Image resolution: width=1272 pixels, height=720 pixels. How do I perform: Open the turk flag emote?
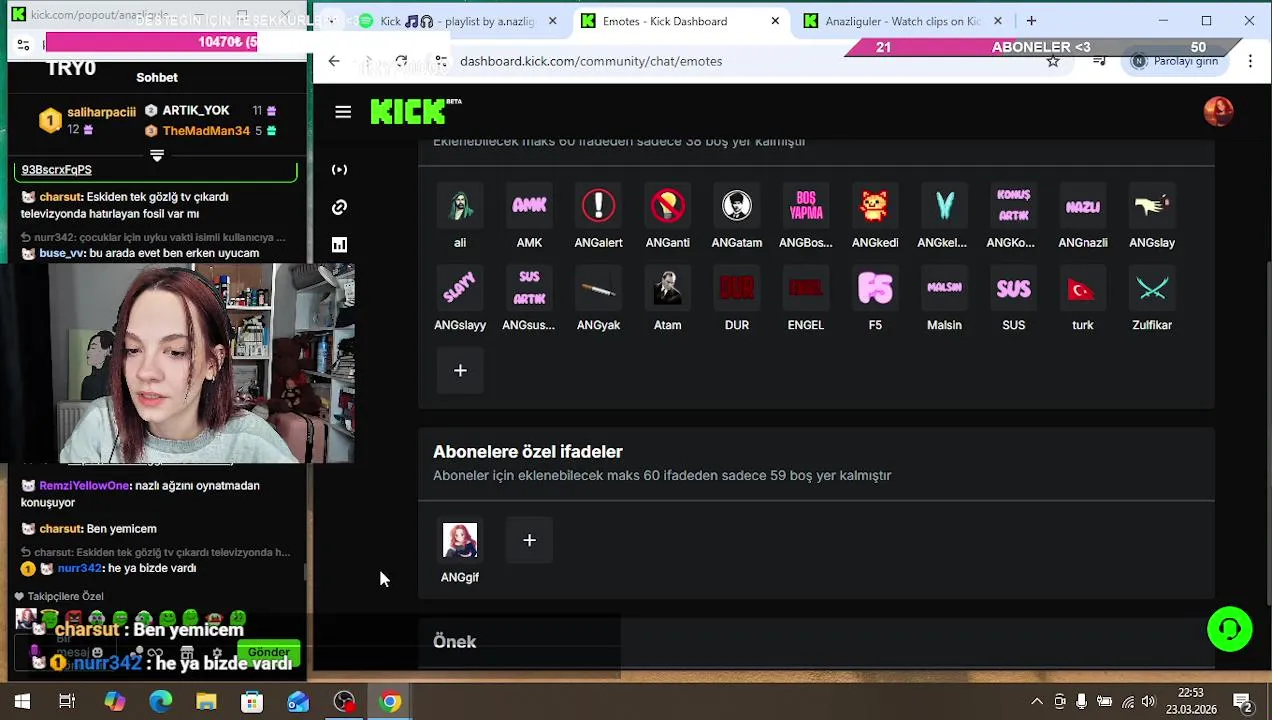[x=1083, y=288]
